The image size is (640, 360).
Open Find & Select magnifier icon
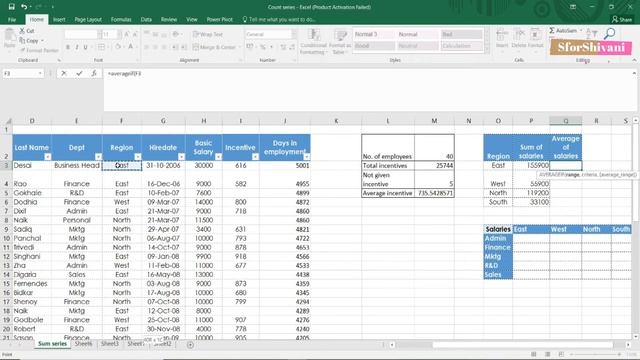(x=609, y=33)
